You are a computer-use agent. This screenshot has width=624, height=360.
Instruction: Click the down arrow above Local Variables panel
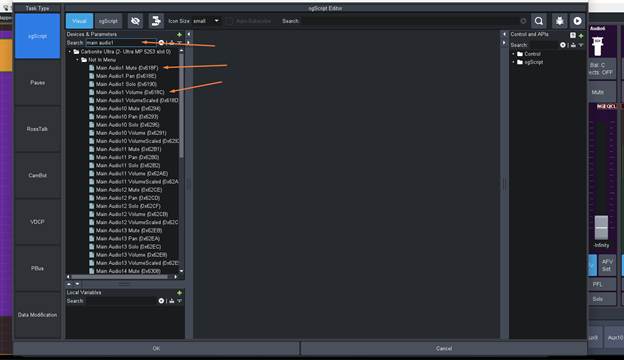[77, 284]
